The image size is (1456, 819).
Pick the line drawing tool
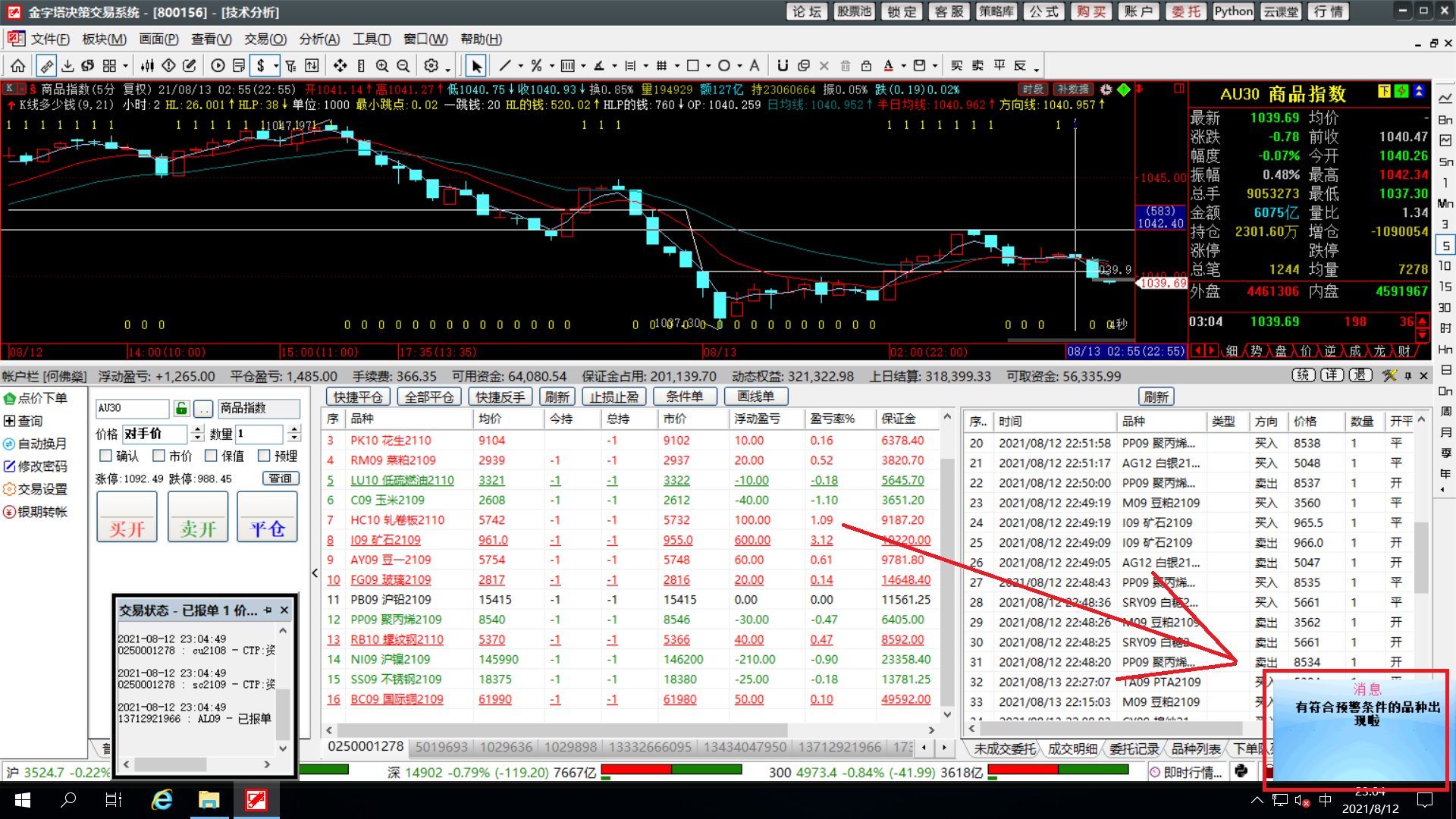(x=505, y=66)
